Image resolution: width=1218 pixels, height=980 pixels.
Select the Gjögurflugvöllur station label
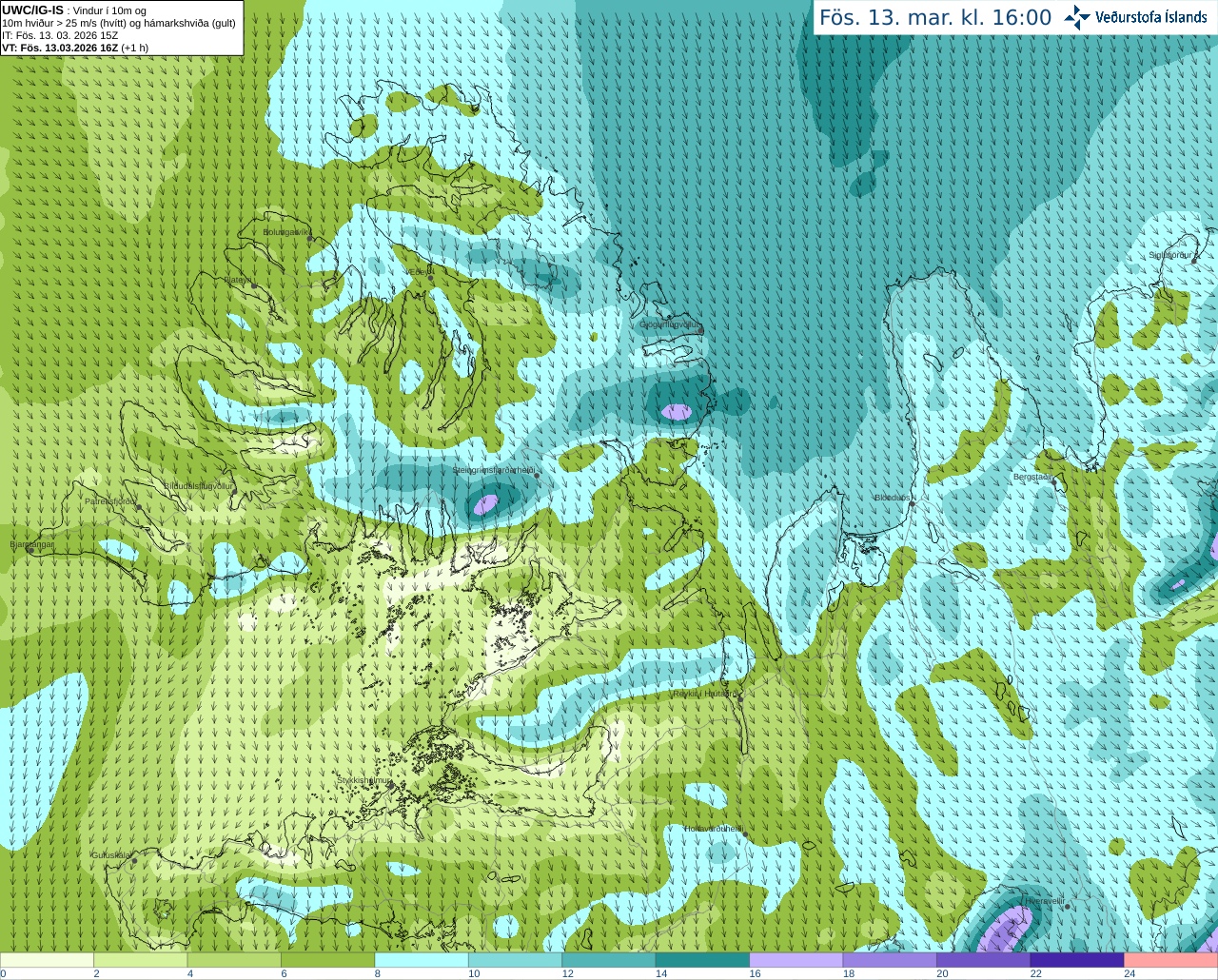(669, 324)
